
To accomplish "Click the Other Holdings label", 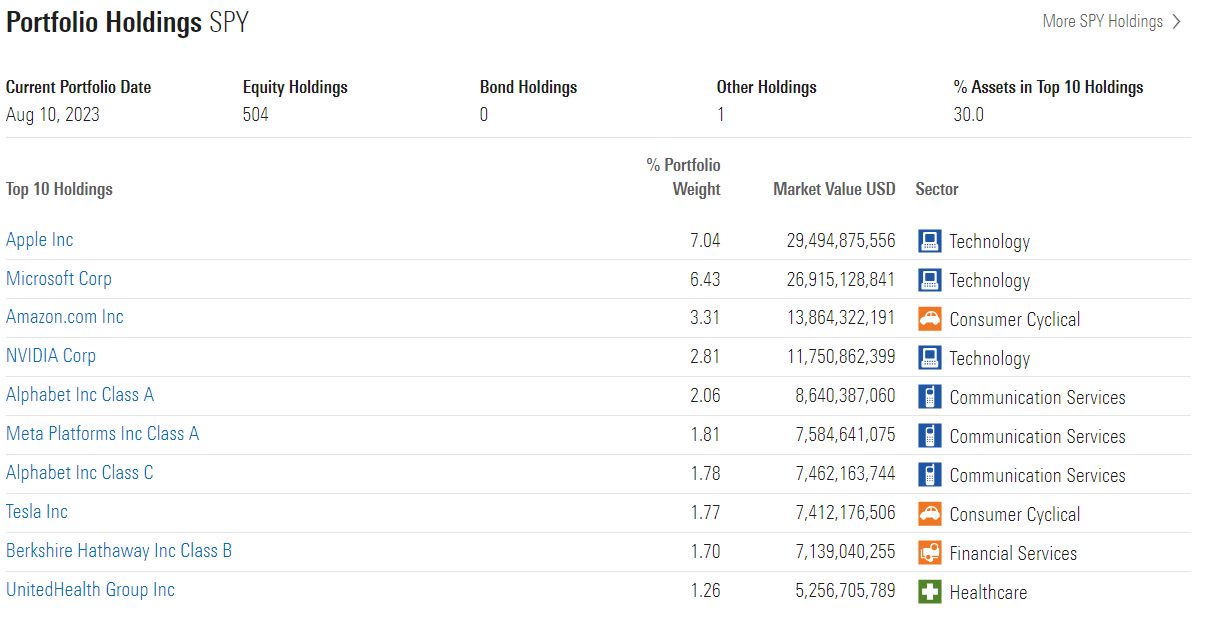I will point(767,87).
